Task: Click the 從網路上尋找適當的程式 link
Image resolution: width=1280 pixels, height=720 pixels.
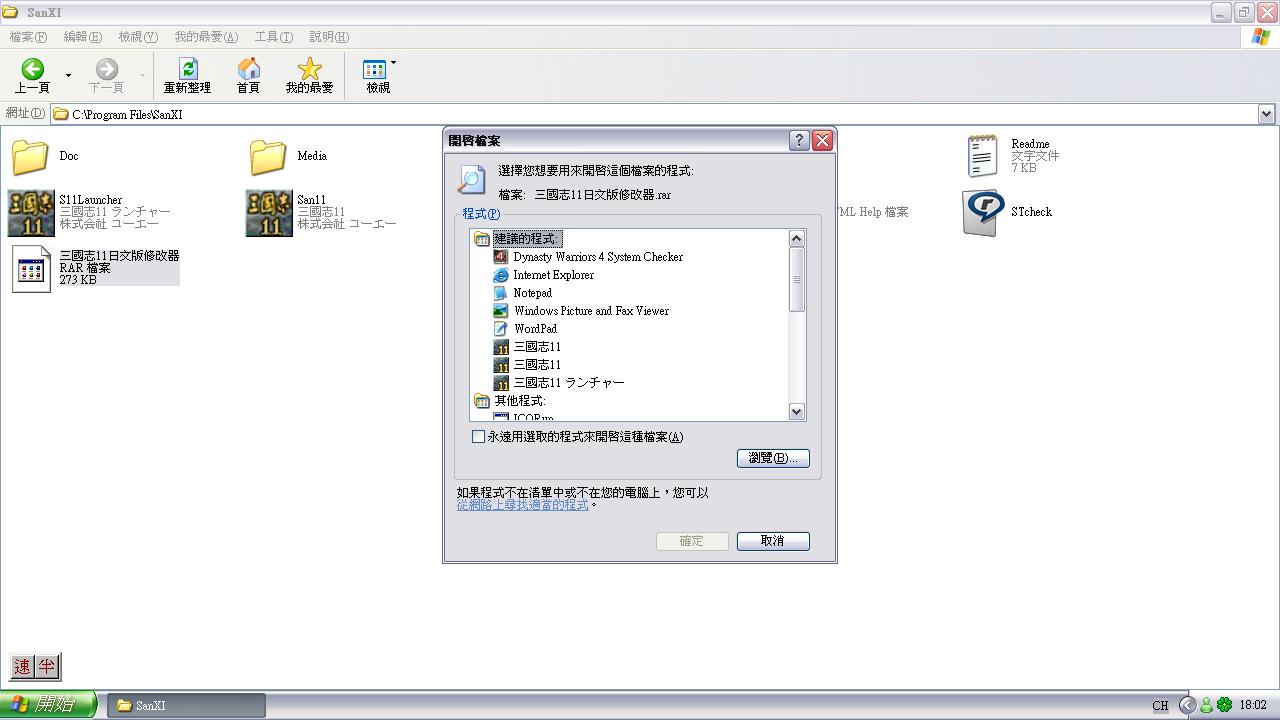Action: coord(523,505)
